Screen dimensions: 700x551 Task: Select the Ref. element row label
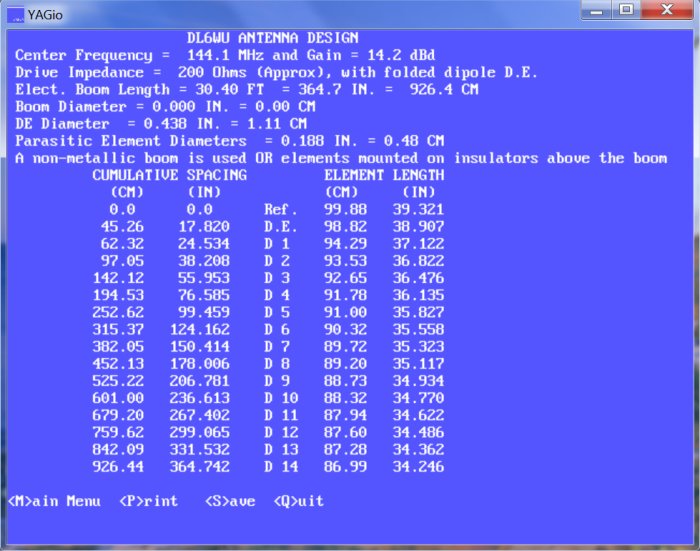pyautogui.click(x=280, y=210)
